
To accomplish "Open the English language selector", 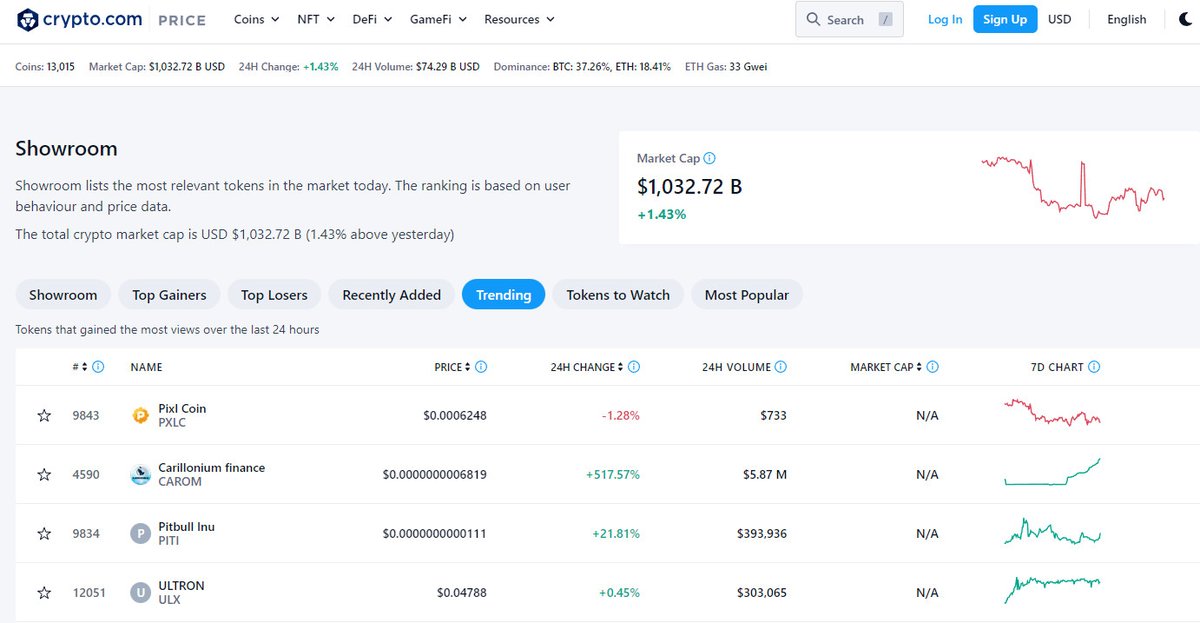I will click(x=1127, y=19).
